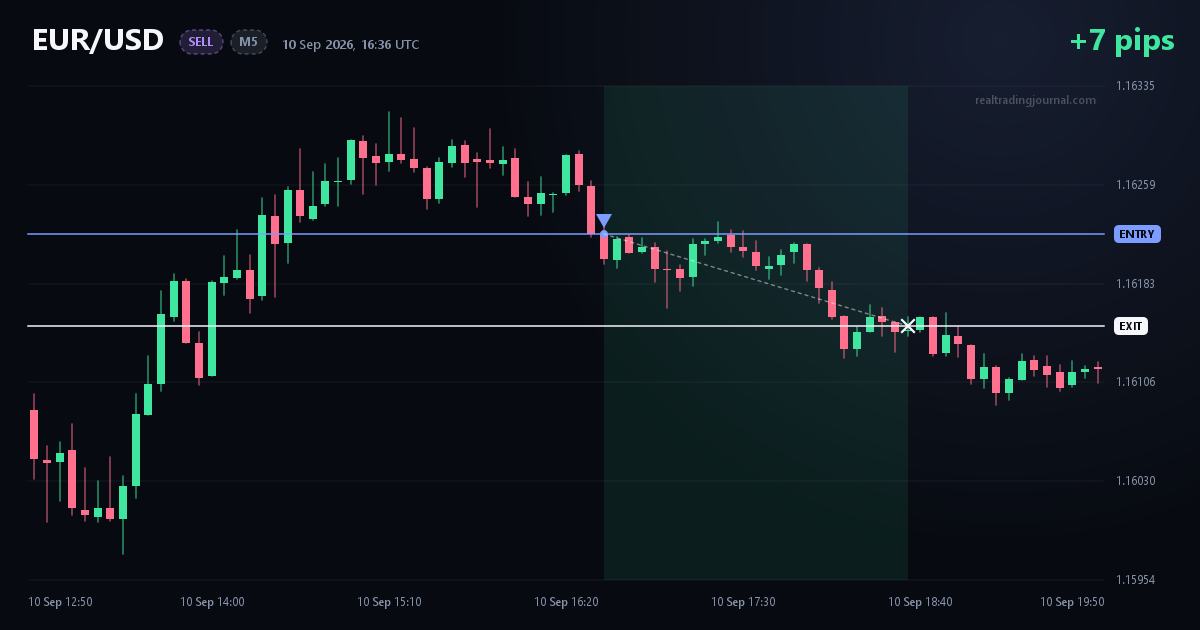The image size is (1200, 630).
Task: Click the 1.16183 price axis label
Action: (x=1135, y=284)
